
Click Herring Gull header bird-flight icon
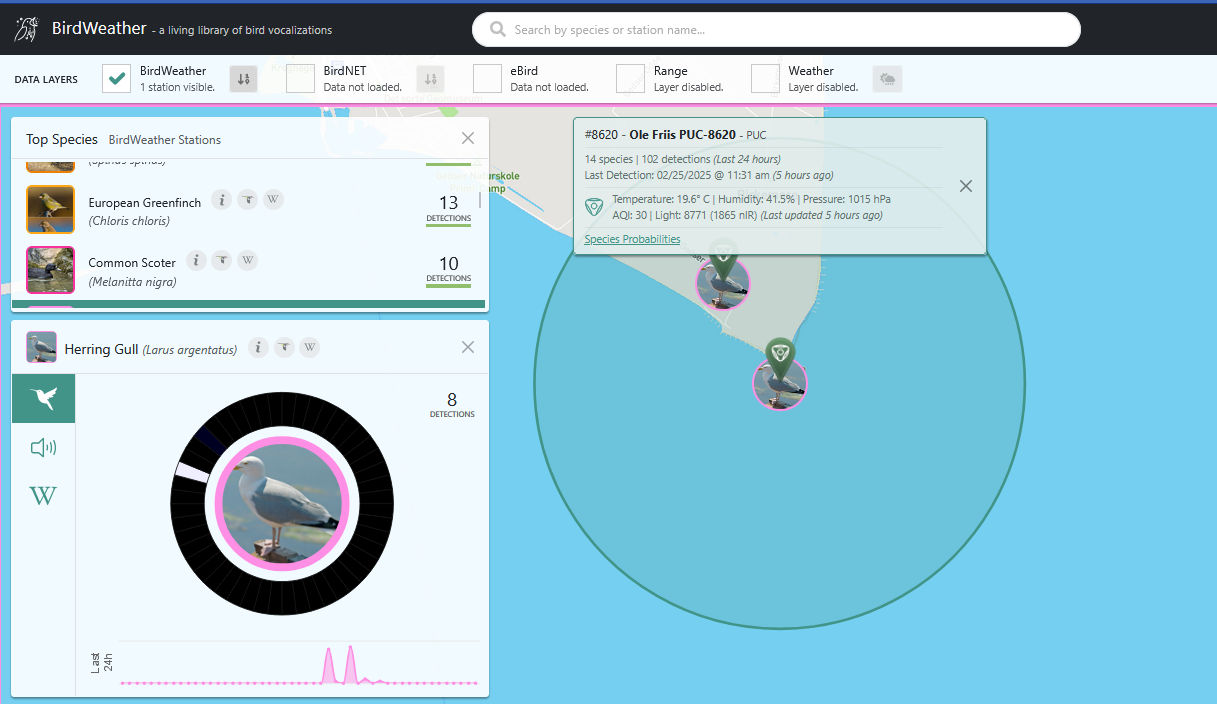[x=285, y=347]
